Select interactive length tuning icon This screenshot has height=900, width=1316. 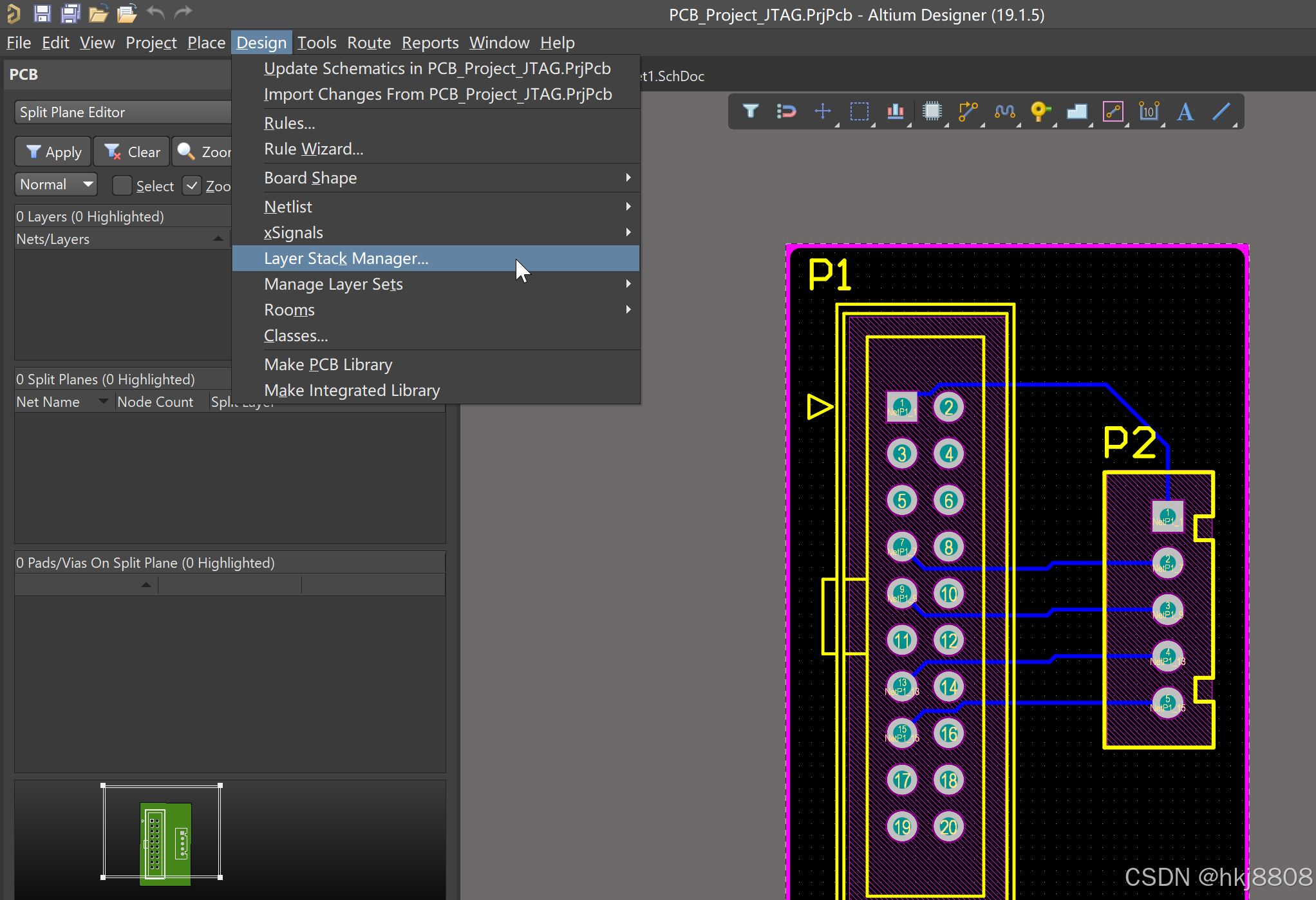(x=1004, y=111)
